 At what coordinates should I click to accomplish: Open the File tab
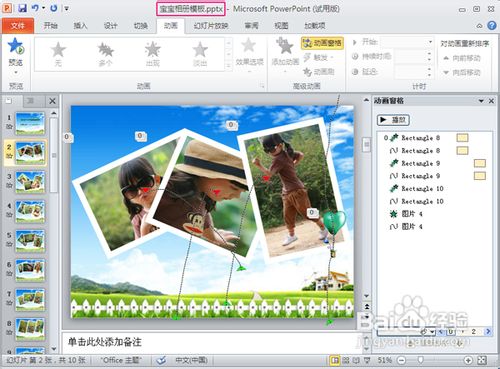pyautogui.click(x=18, y=26)
